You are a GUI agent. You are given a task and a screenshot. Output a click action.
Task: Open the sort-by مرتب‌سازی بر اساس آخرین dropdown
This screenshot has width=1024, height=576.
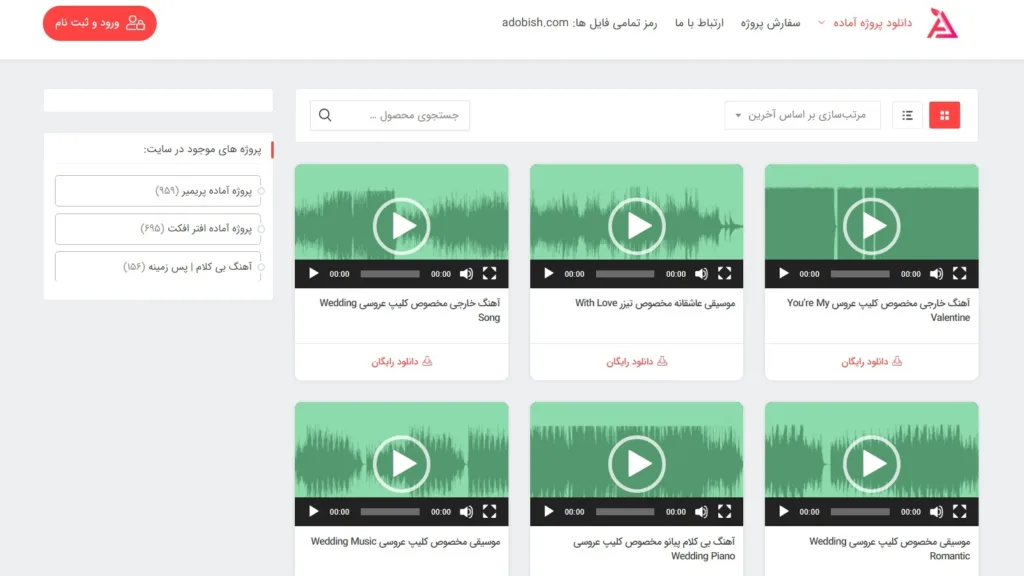[x=802, y=115]
